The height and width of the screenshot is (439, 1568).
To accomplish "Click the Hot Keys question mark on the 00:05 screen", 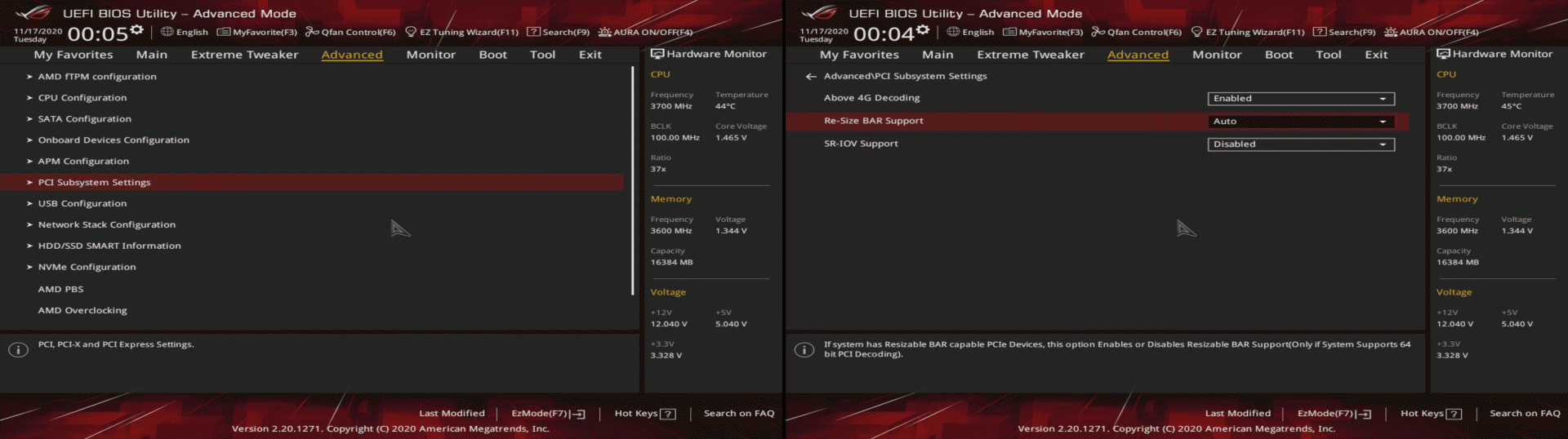I will coord(667,414).
